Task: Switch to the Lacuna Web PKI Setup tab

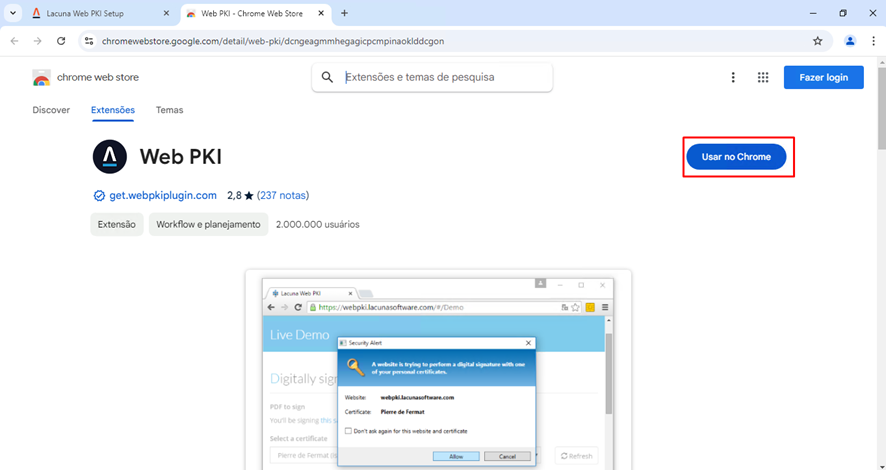Action: pos(101,13)
